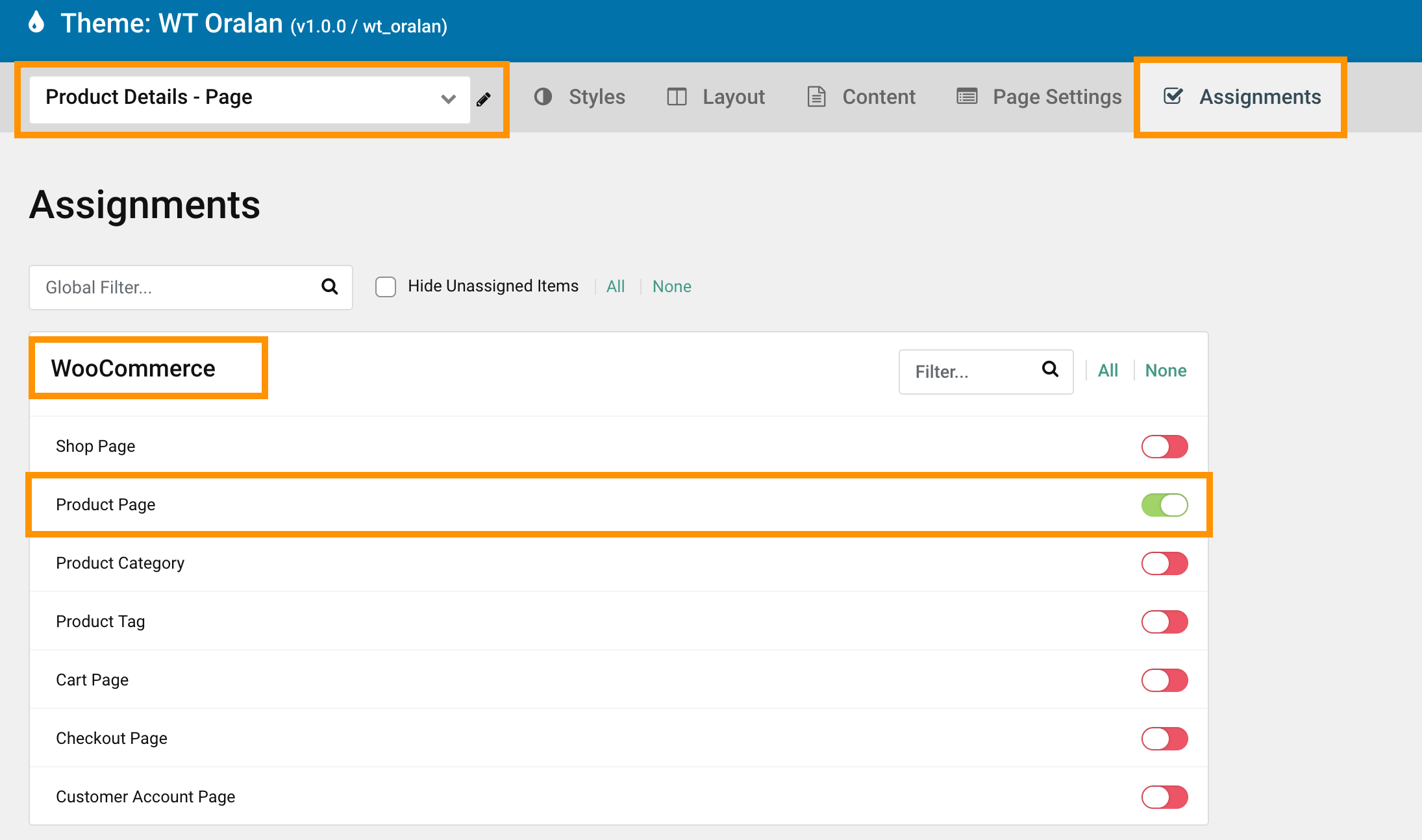Go to the Page Settings tab
Image resolution: width=1422 pixels, height=840 pixels.
coord(1039,97)
